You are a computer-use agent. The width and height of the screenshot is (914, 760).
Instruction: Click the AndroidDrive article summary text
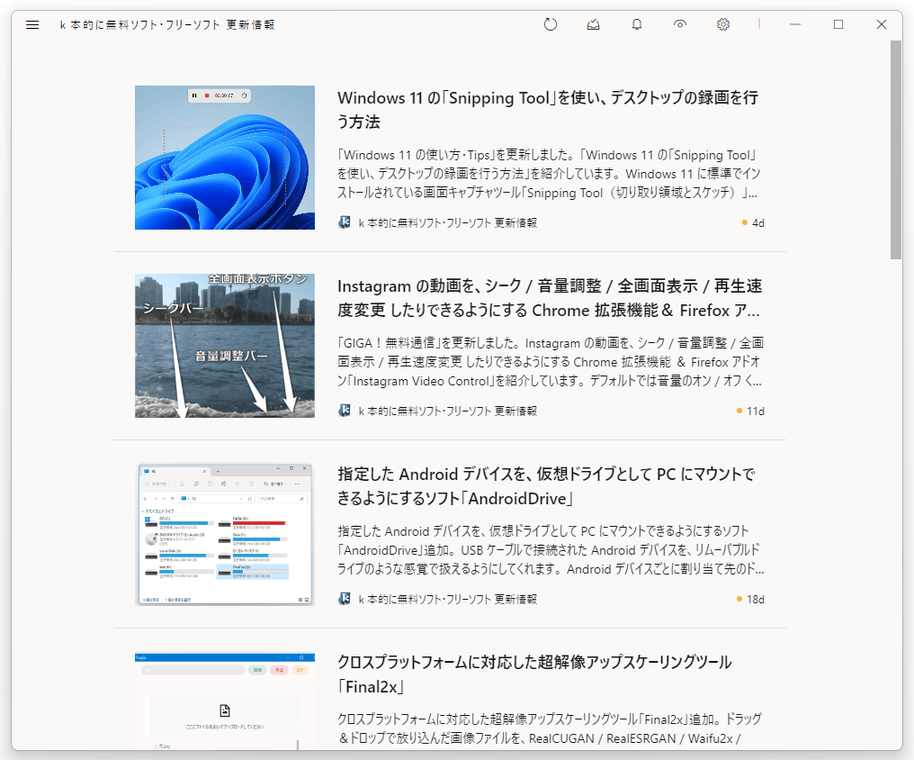pos(551,550)
